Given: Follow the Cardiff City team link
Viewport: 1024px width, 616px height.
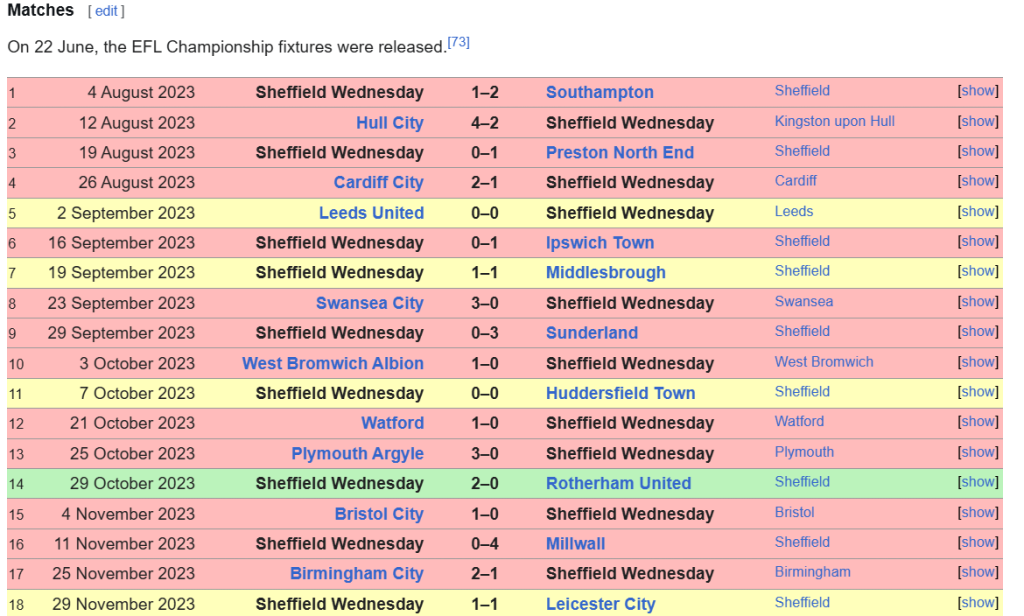Looking at the screenshot, I should point(379,182).
